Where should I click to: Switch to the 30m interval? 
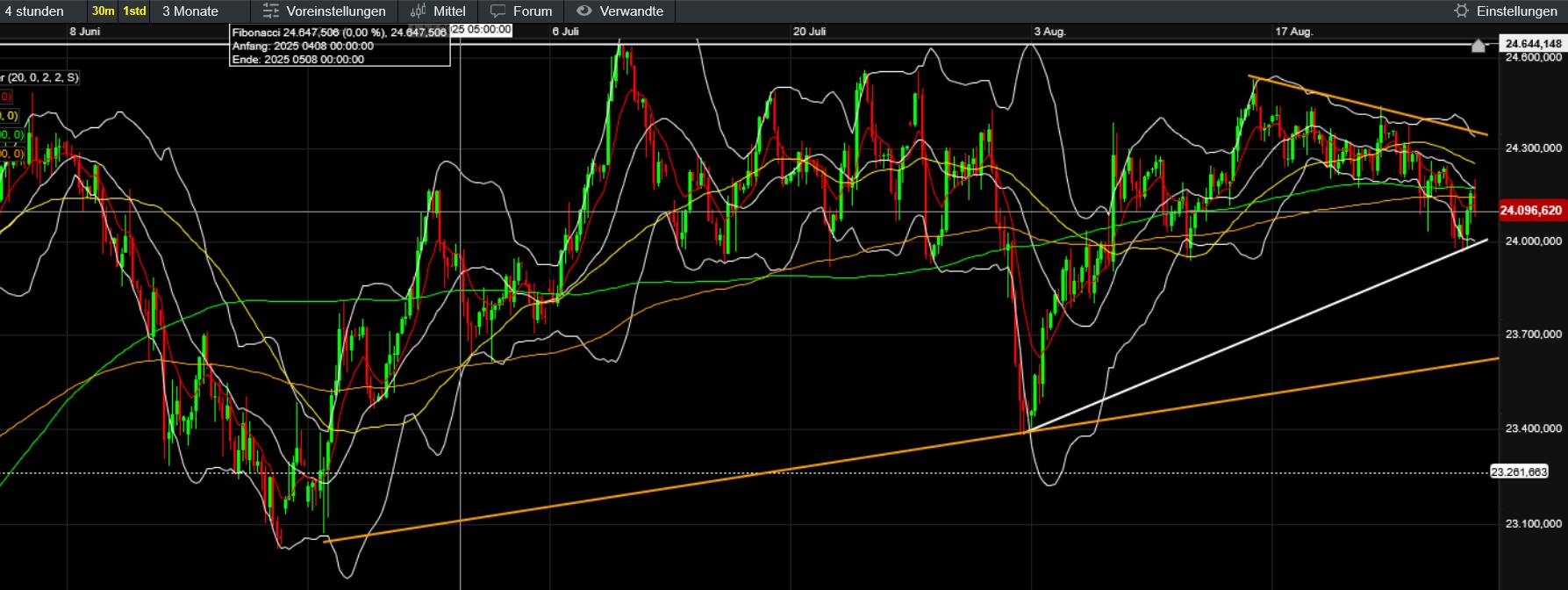coord(103,11)
